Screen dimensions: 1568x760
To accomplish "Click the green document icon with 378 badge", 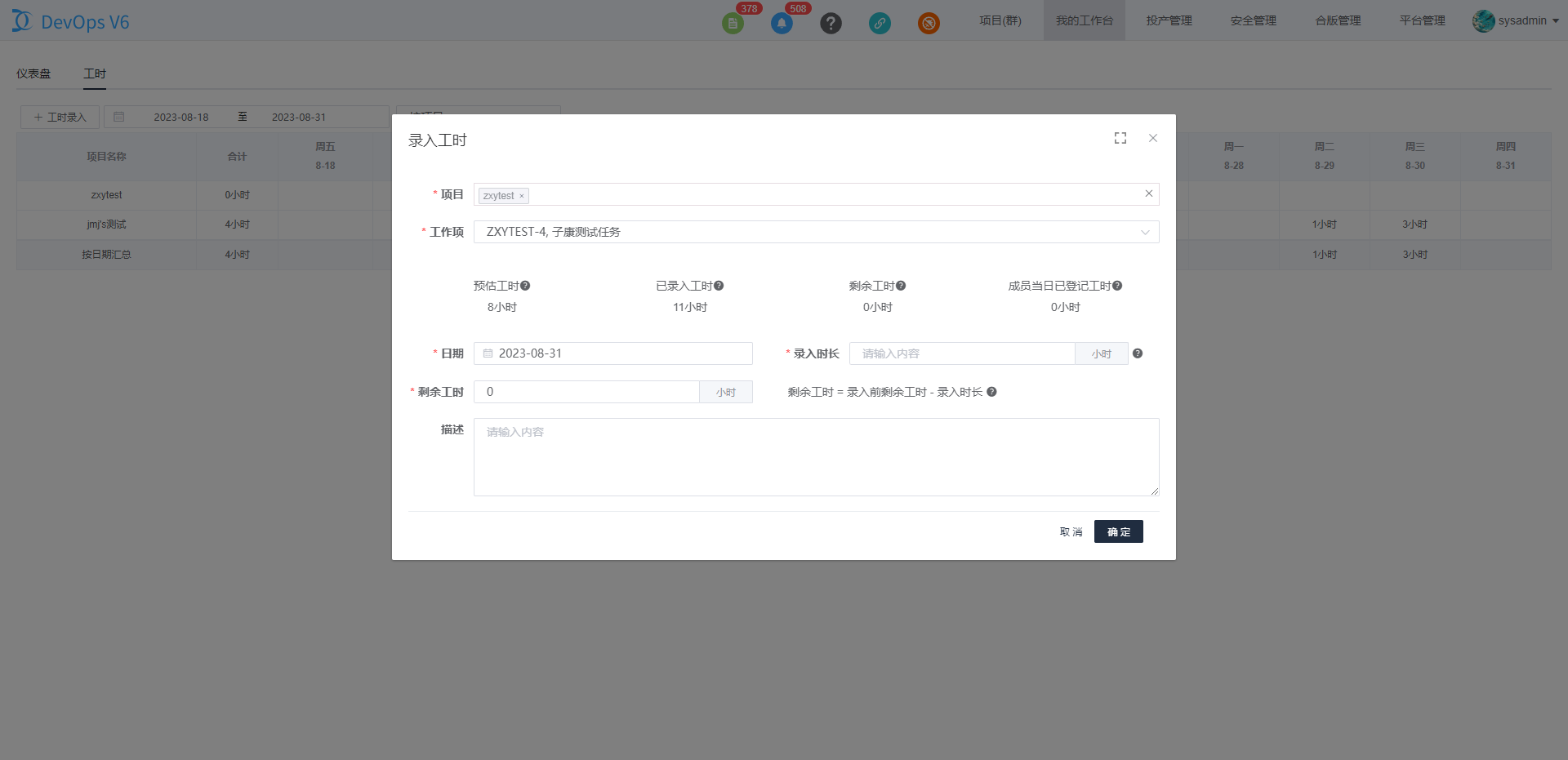I will point(733,23).
